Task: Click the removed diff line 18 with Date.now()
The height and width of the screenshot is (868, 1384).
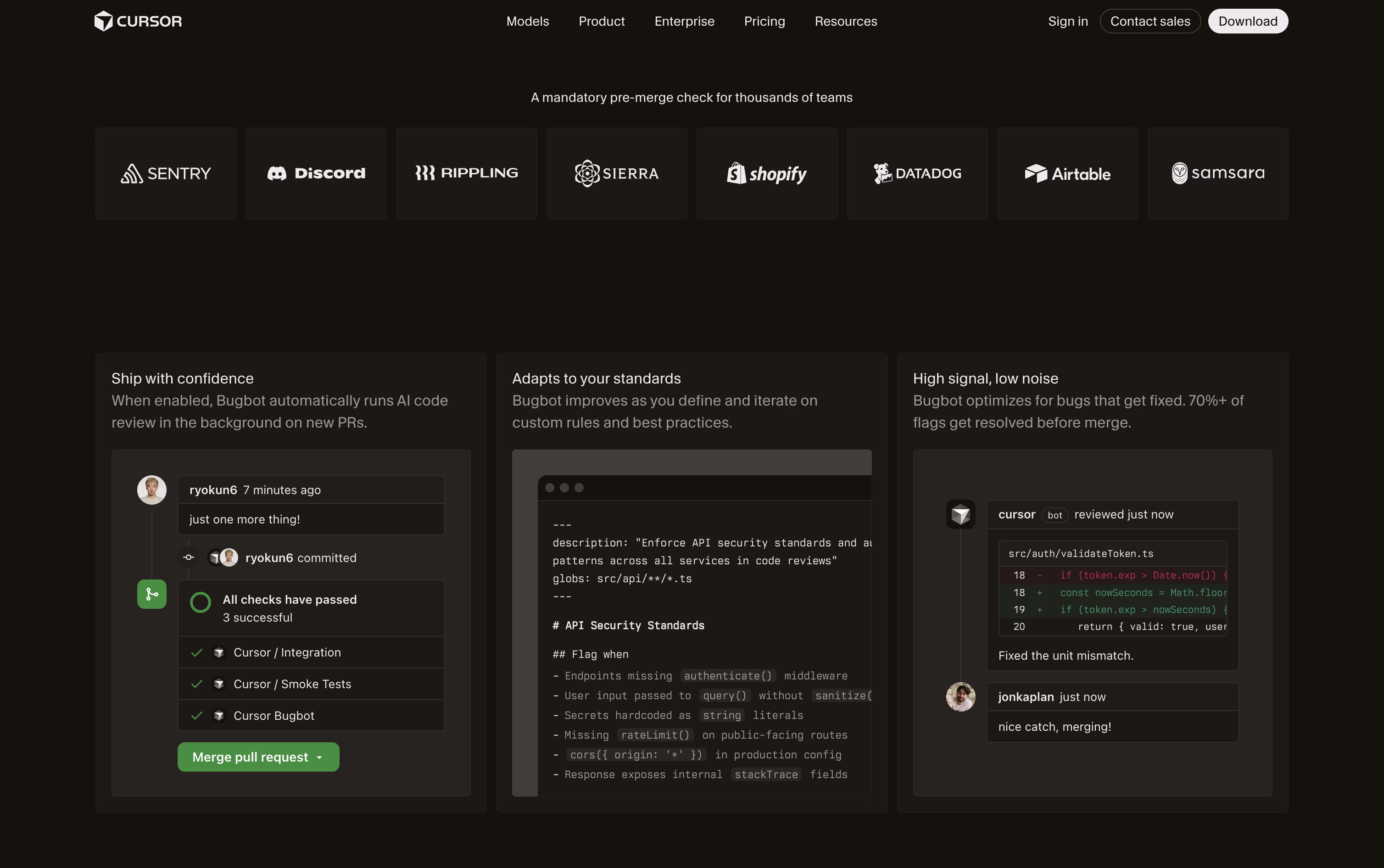Action: pyautogui.click(x=1113, y=575)
